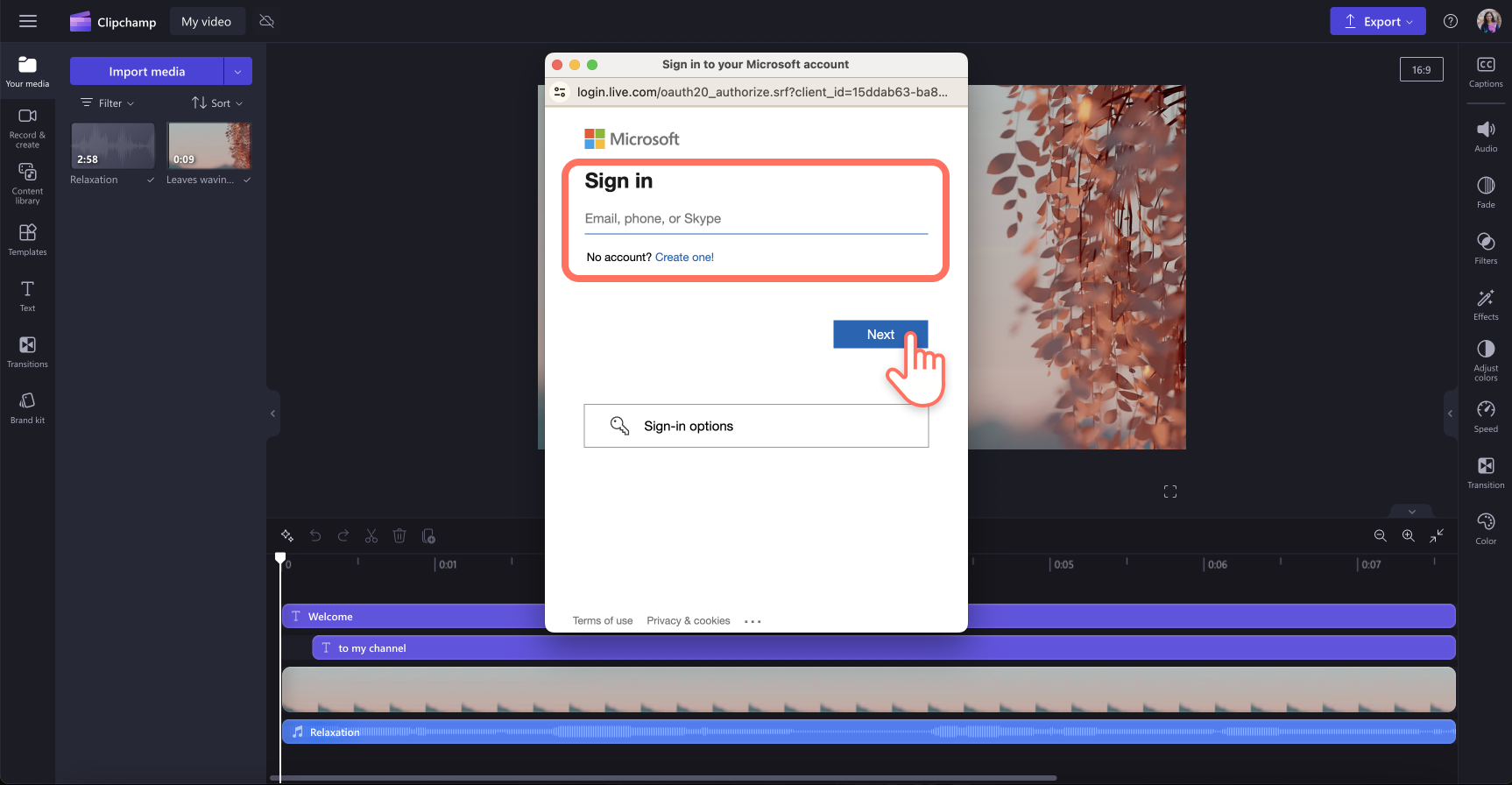
Task: Open Templates panel
Action: 27,240
